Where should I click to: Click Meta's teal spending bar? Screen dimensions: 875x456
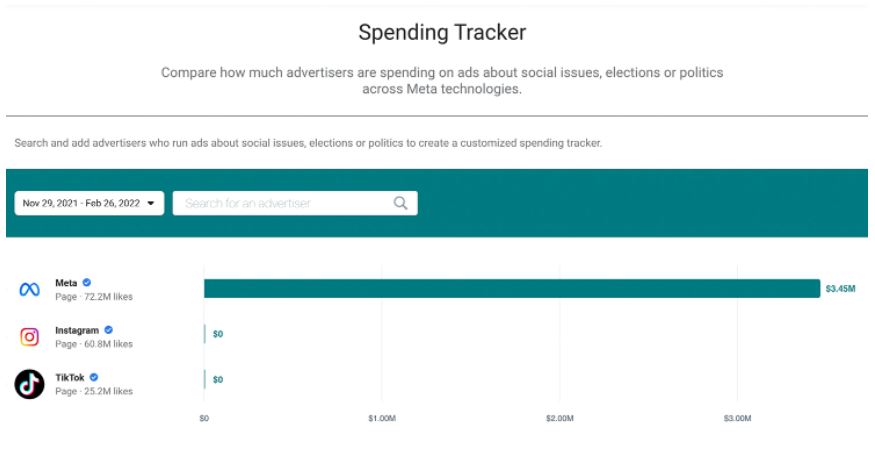(511, 288)
